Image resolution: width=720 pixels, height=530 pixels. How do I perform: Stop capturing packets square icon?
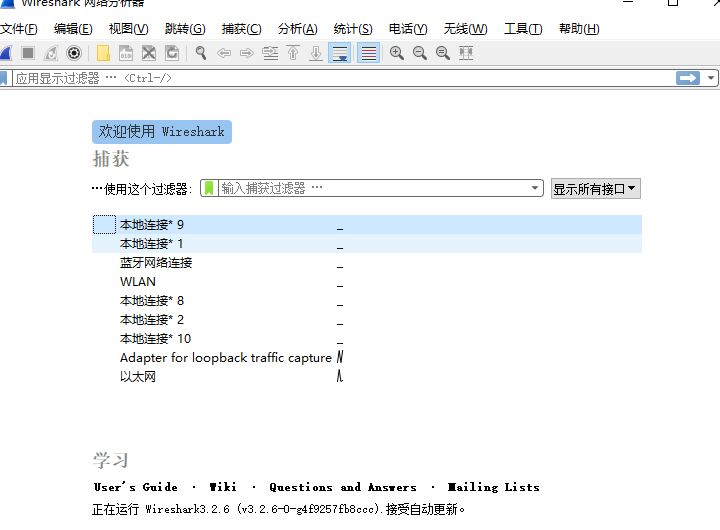[x=28, y=53]
